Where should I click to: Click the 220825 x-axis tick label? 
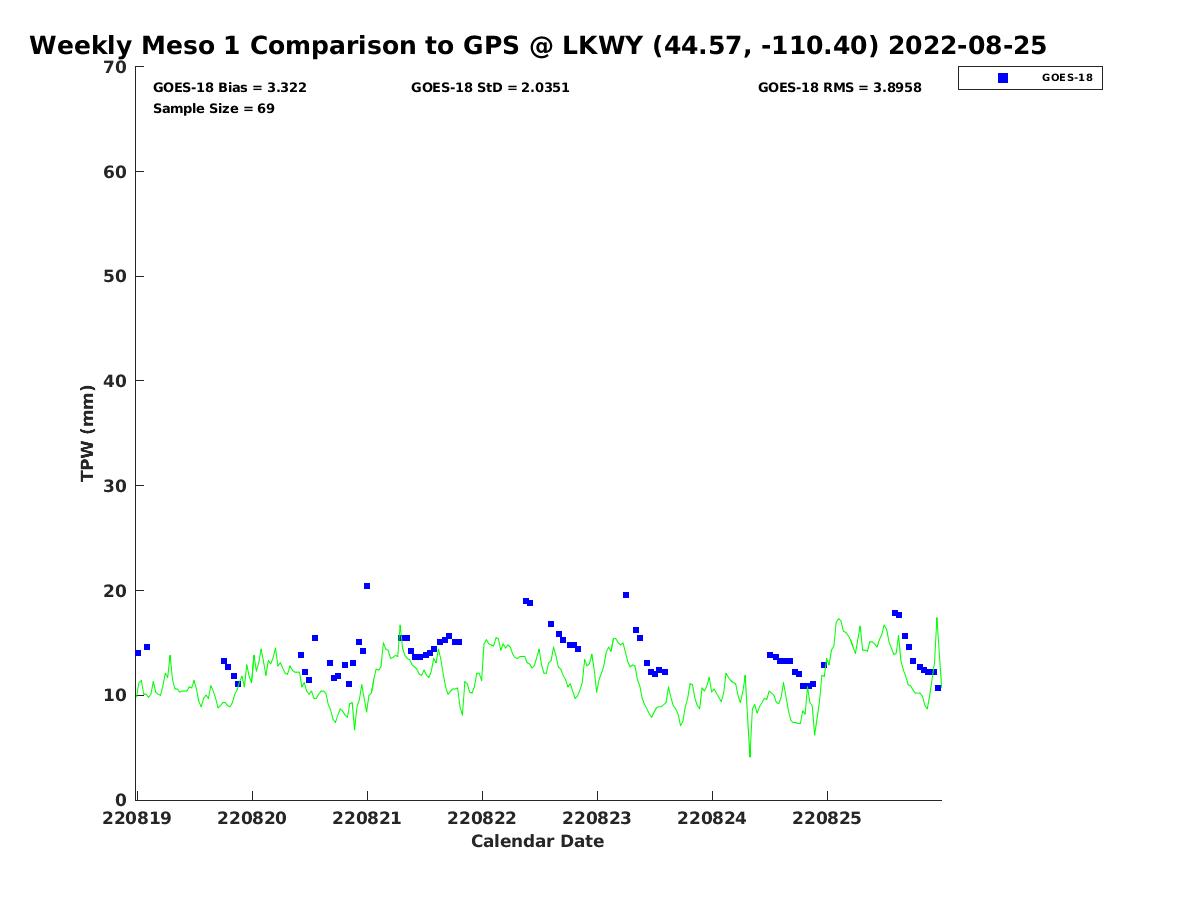pyautogui.click(x=827, y=818)
